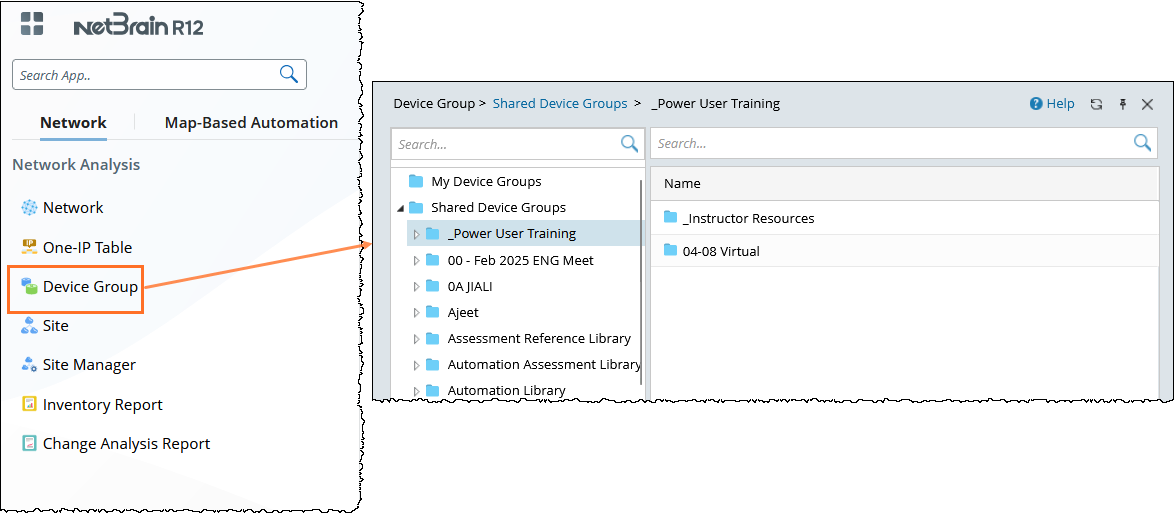Open Help in the Device Group panel
1174x513 pixels.
pos(1052,104)
